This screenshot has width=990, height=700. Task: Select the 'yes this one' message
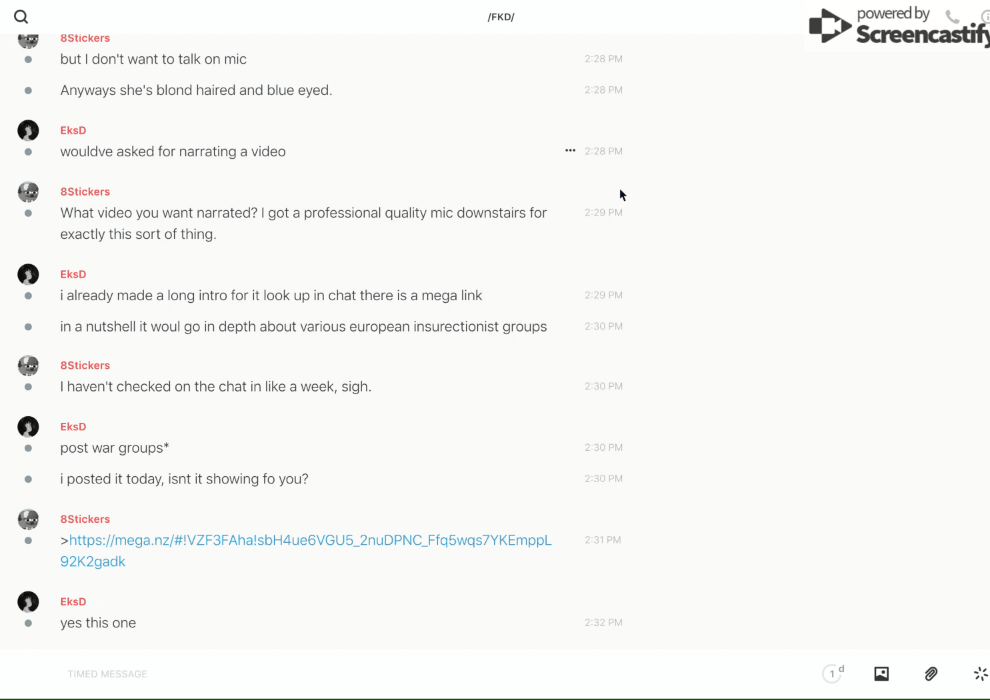coord(98,623)
